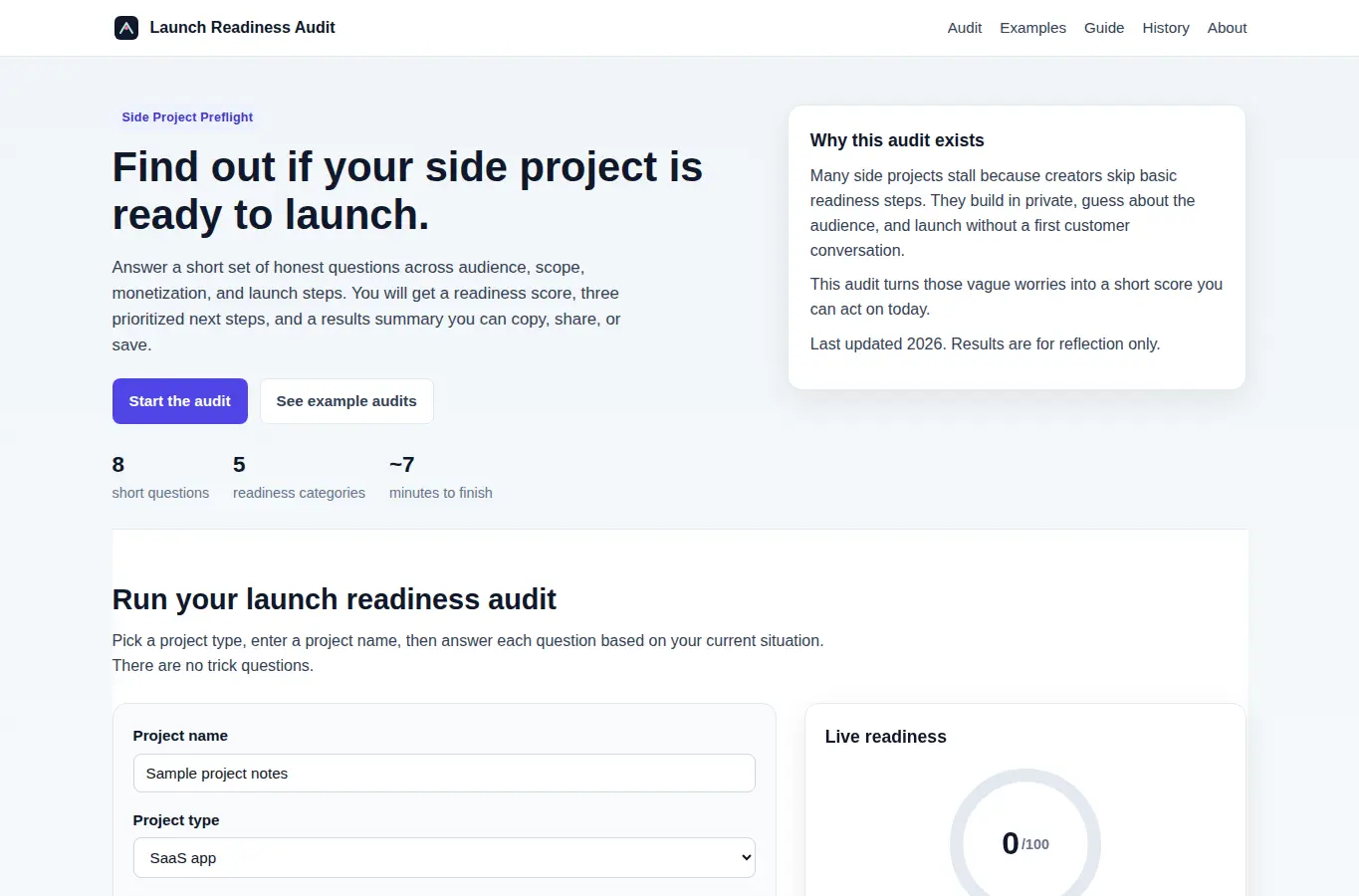The image size is (1359, 896).
Task: Open the Guide page in navigation
Action: click(1104, 28)
